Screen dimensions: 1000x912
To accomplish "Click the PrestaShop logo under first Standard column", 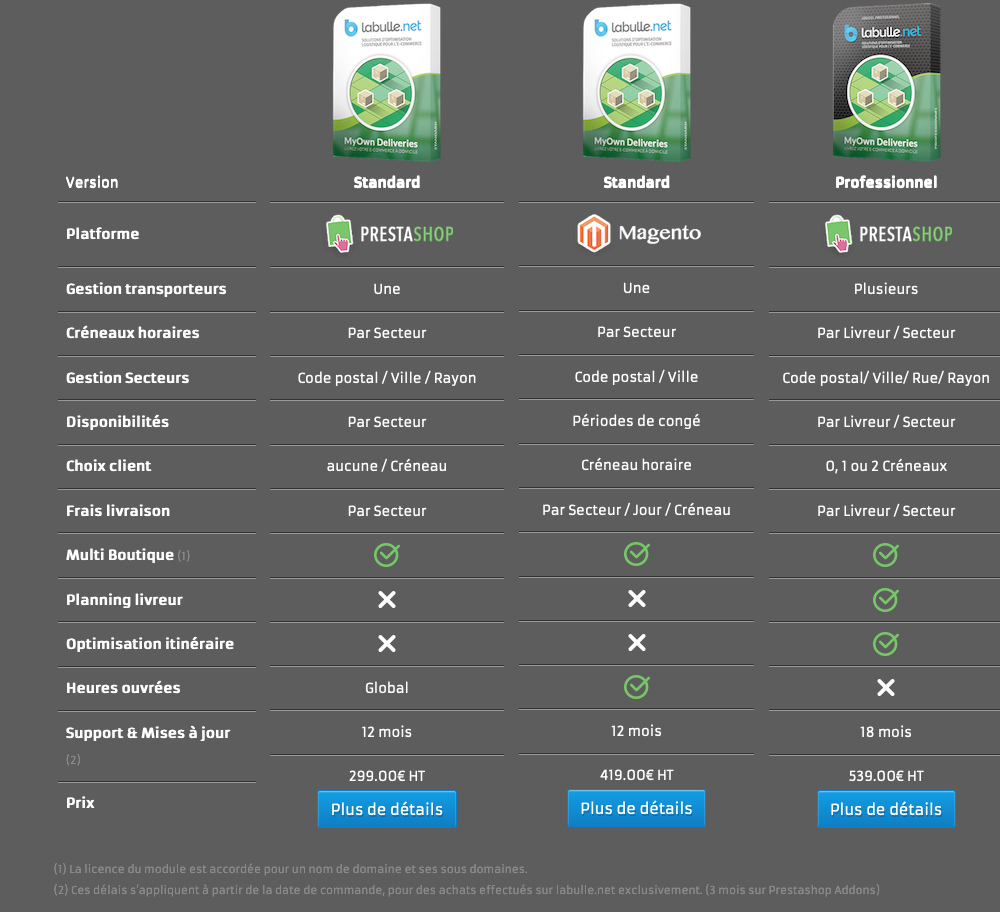I will coord(390,234).
